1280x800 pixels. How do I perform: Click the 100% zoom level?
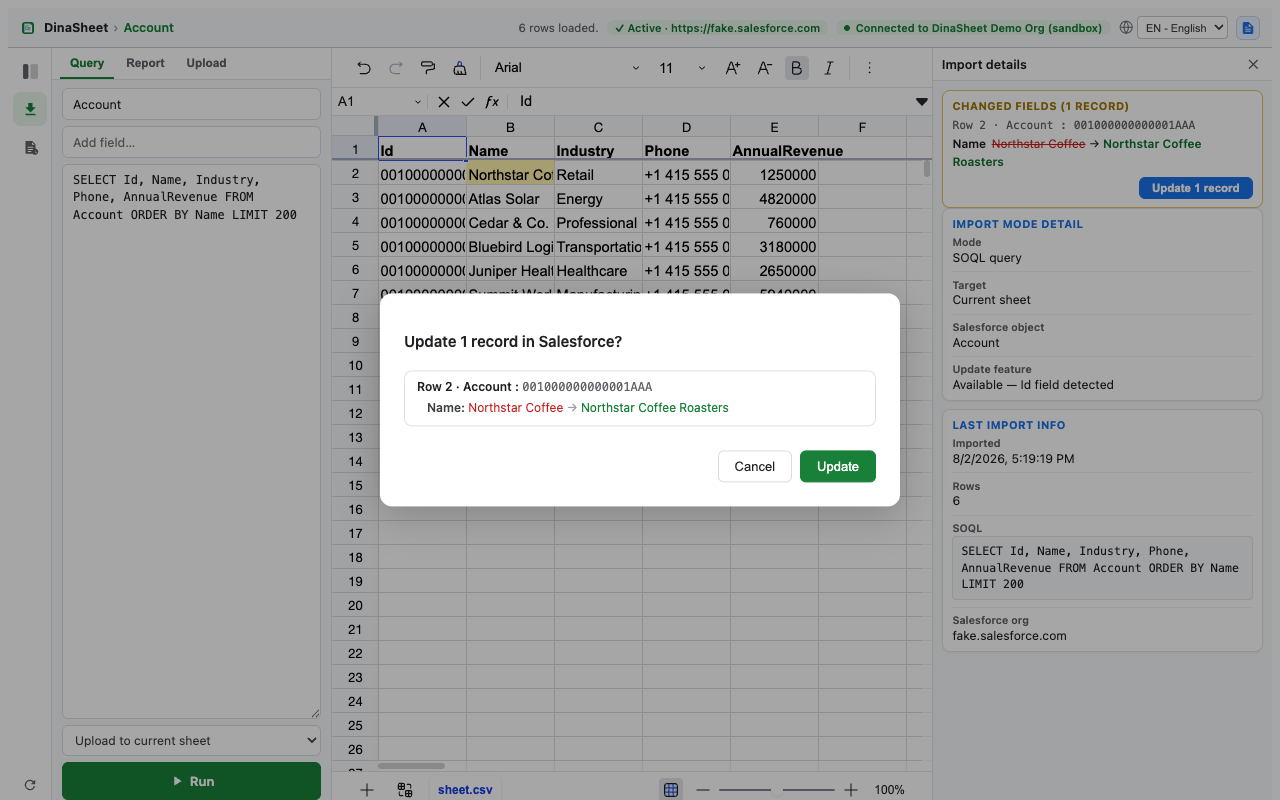pyautogui.click(x=889, y=789)
